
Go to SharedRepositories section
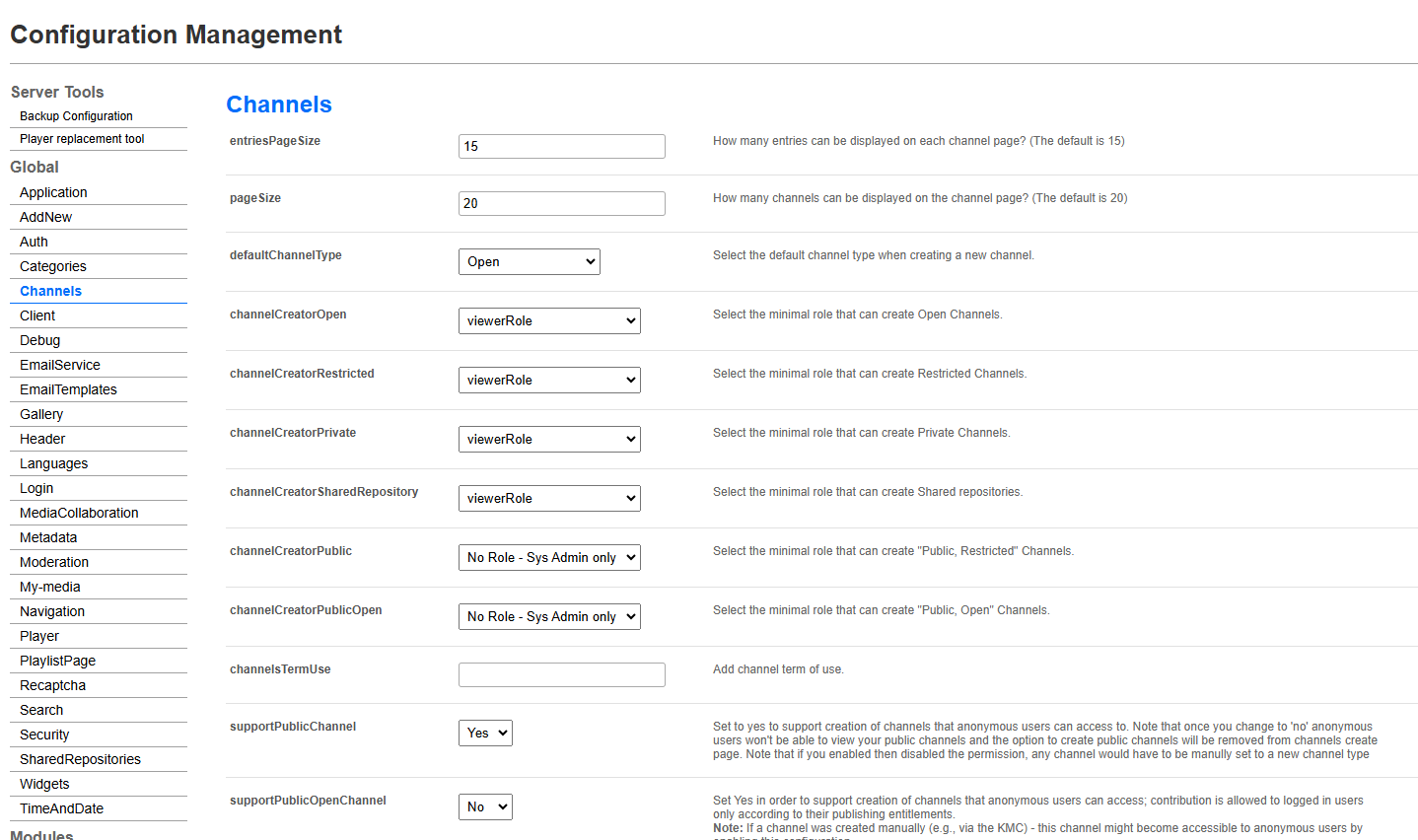click(80, 759)
